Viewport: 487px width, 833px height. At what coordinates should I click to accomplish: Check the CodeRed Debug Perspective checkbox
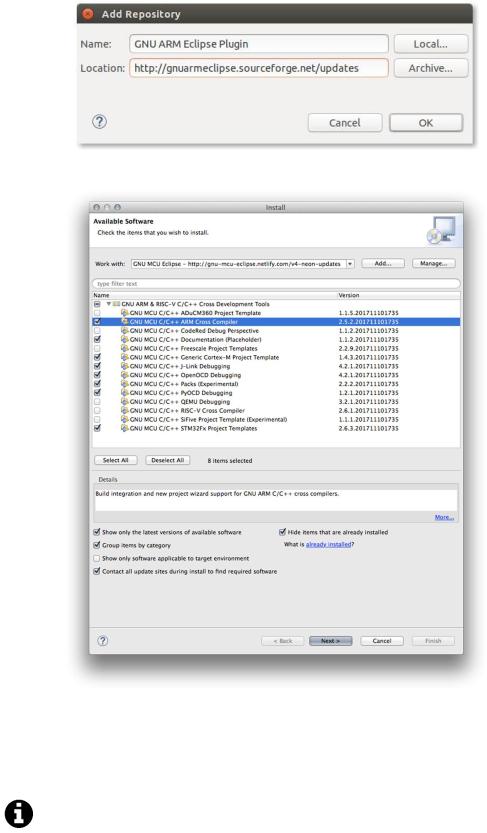pyautogui.click(x=97, y=330)
